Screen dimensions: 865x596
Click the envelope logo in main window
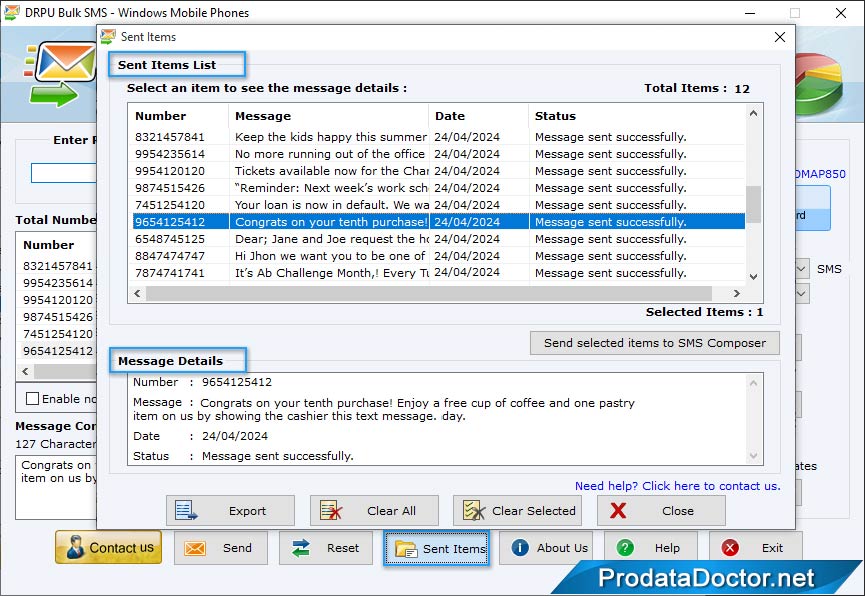point(61,73)
